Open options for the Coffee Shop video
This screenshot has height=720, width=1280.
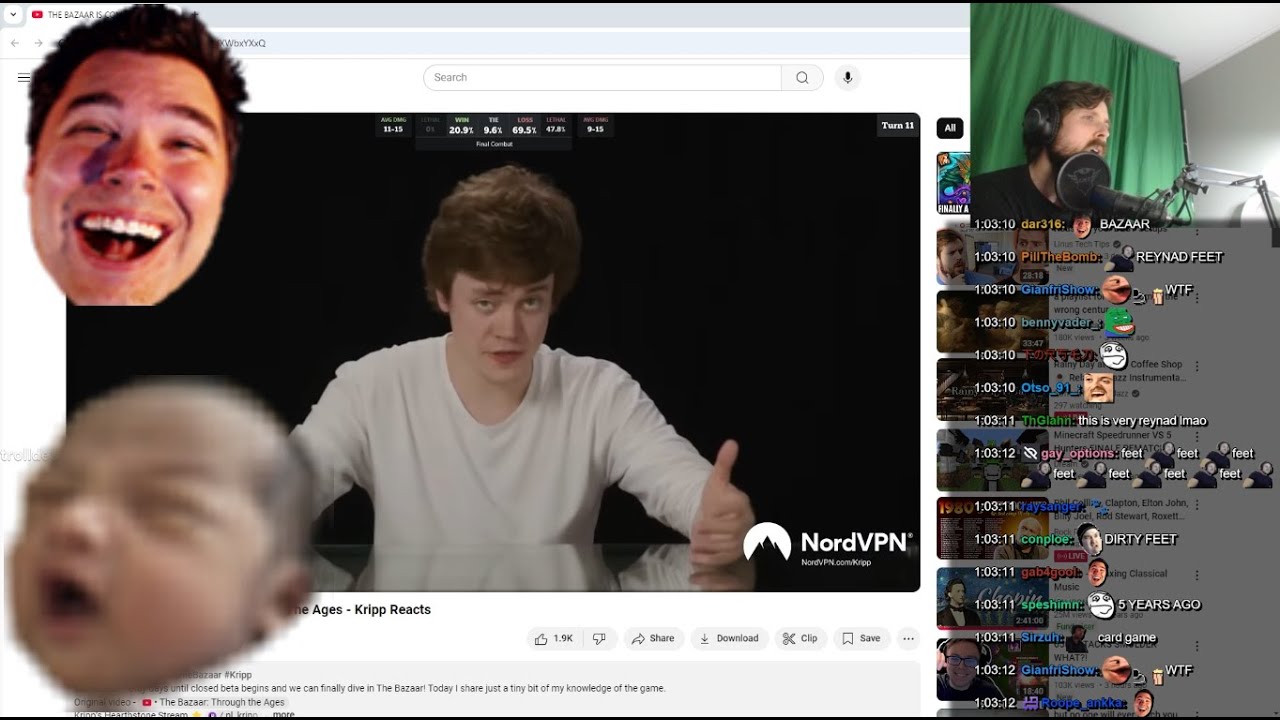(x=1197, y=367)
